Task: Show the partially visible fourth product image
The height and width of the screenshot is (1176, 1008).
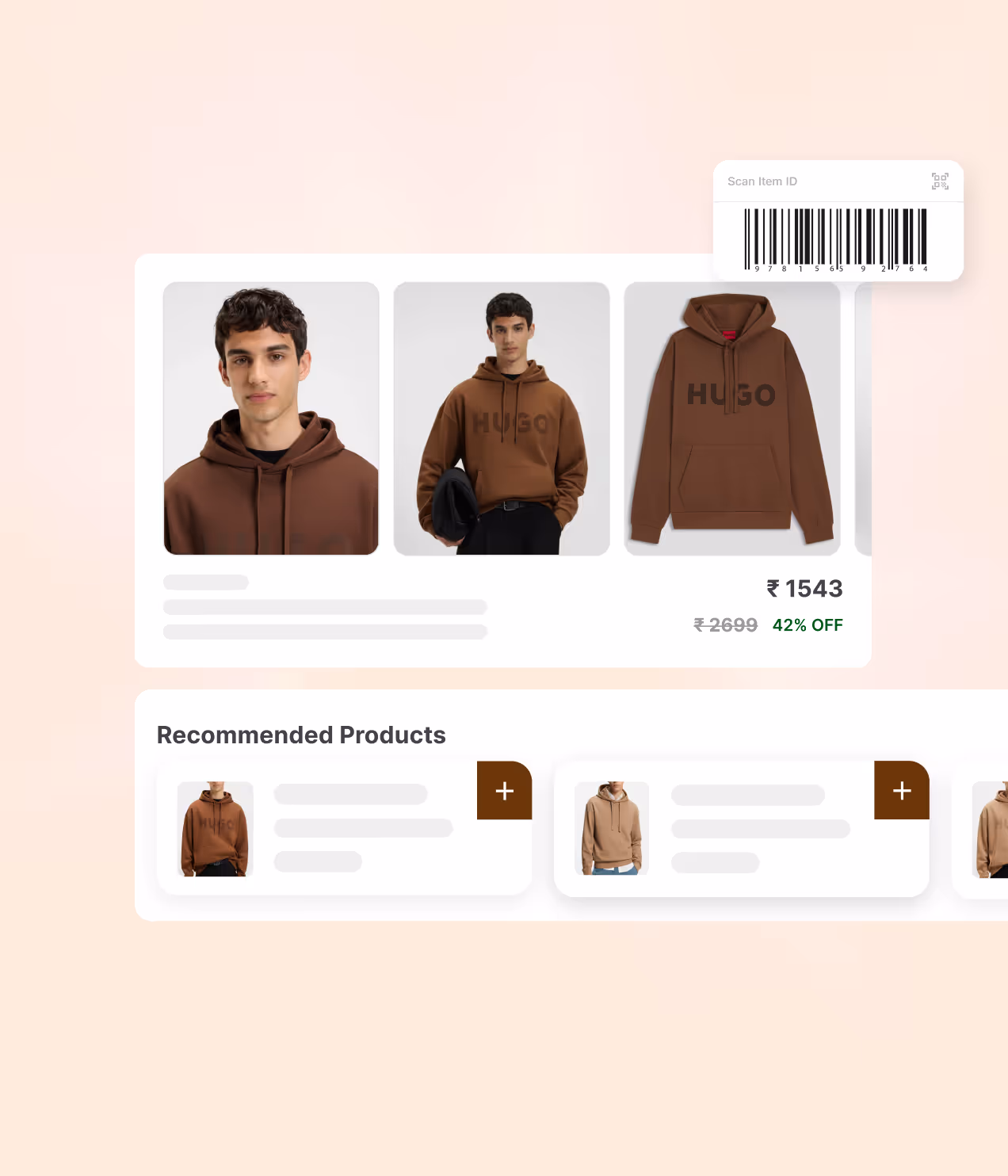Action: (x=863, y=418)
